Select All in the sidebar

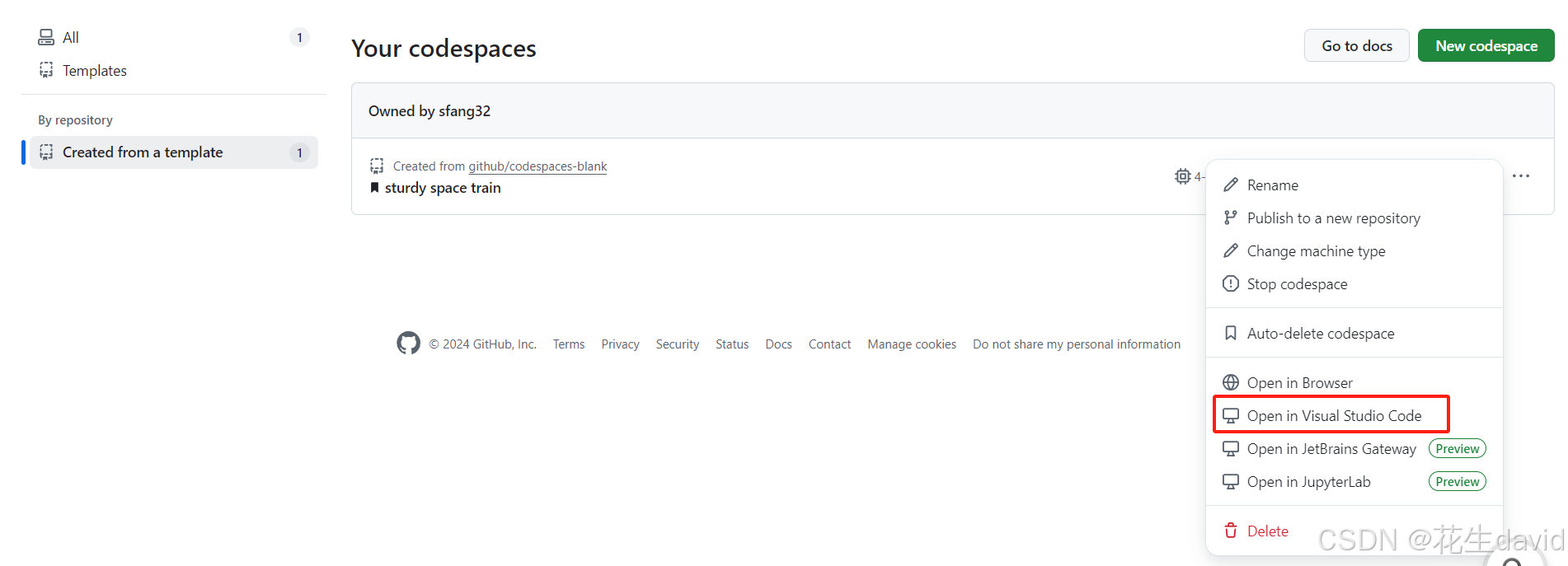coord(173,37)
